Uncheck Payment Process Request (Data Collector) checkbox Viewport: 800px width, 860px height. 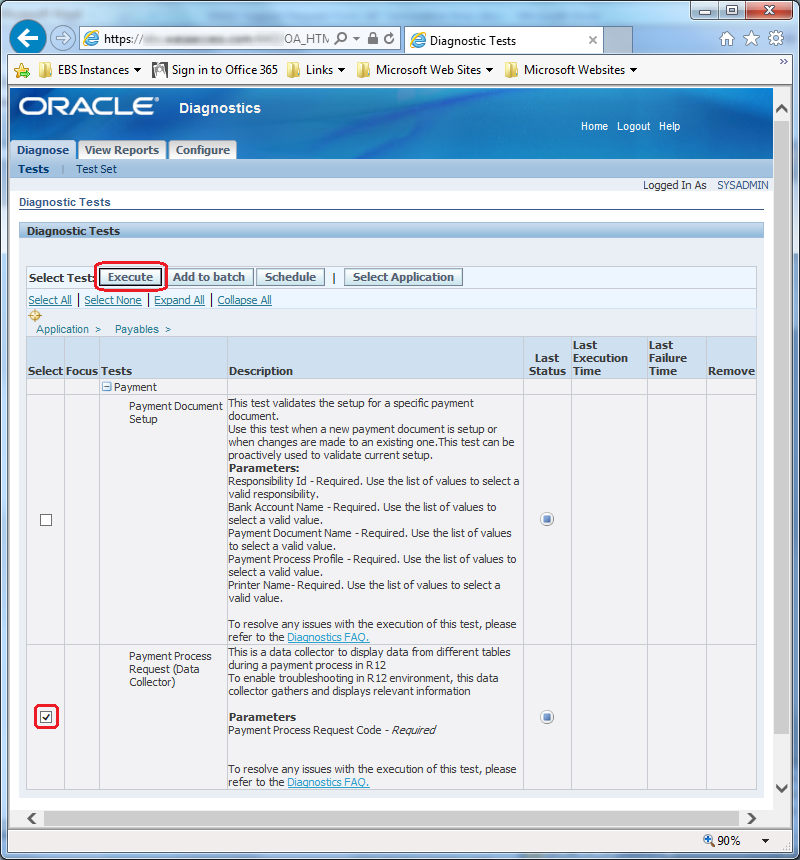(46, 717)
